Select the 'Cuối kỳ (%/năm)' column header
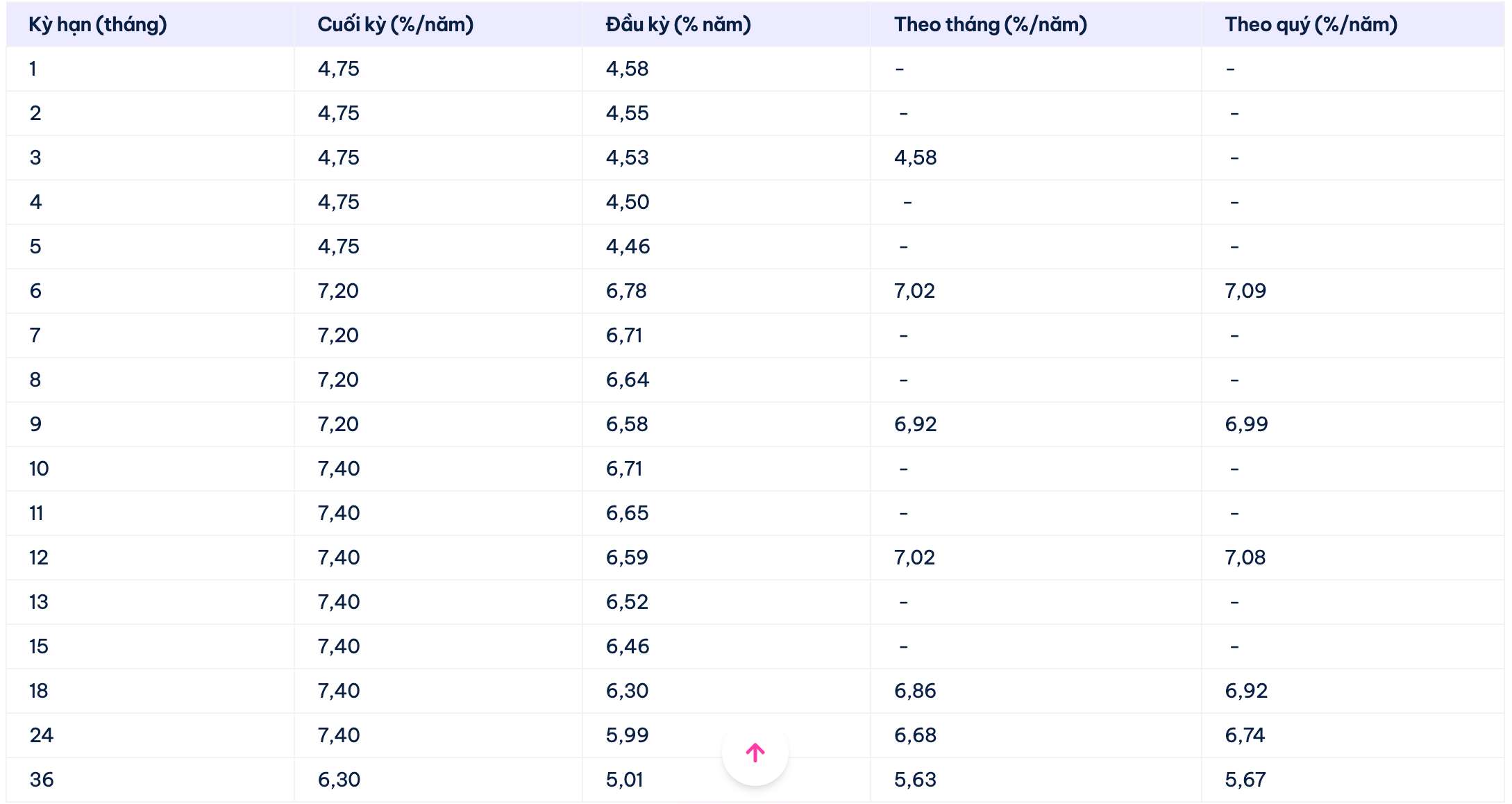This screenshot has height=804, width=1512. tap(396, 25)
